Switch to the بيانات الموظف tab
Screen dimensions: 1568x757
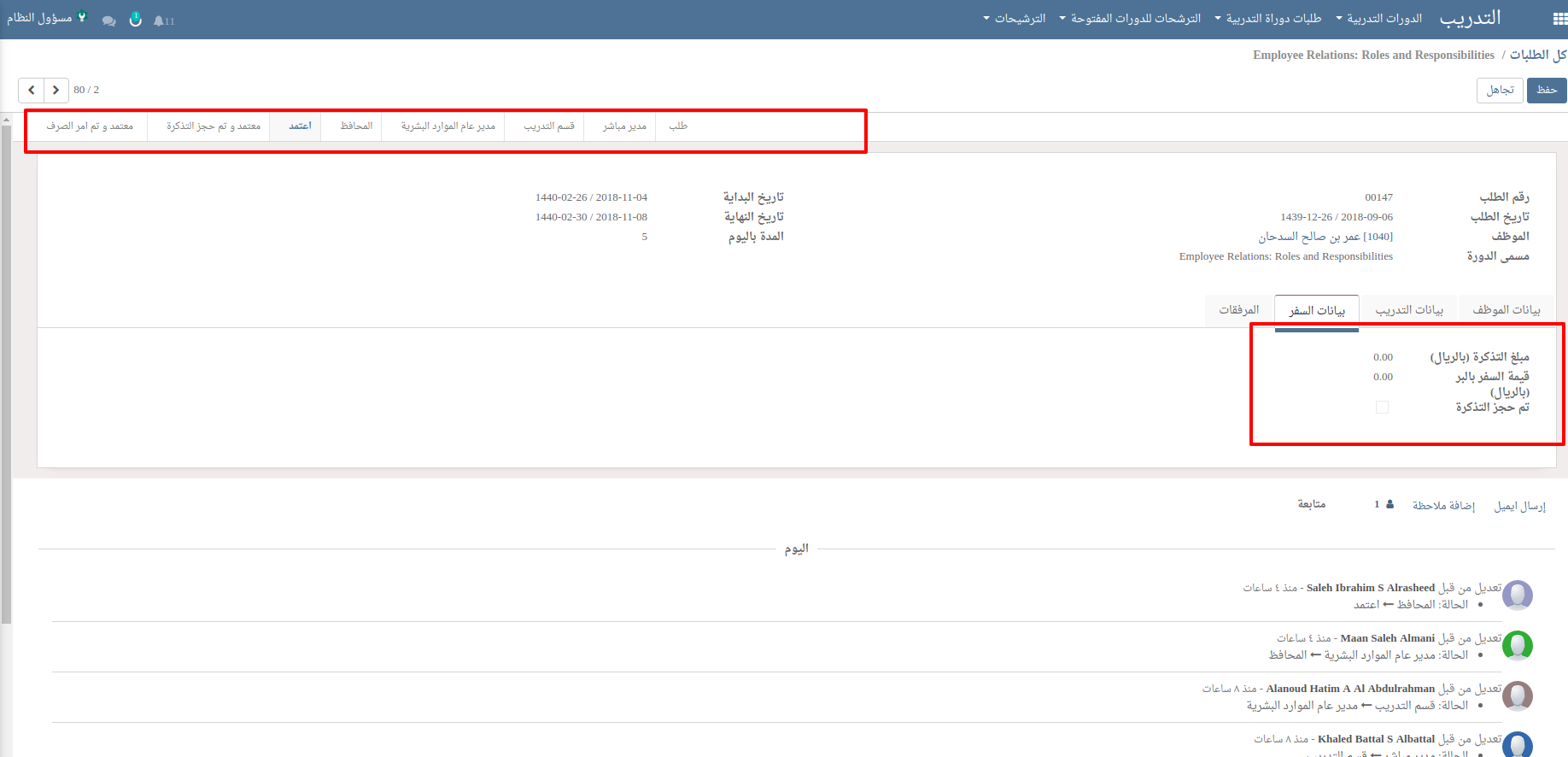click(x=1507, y=309)
